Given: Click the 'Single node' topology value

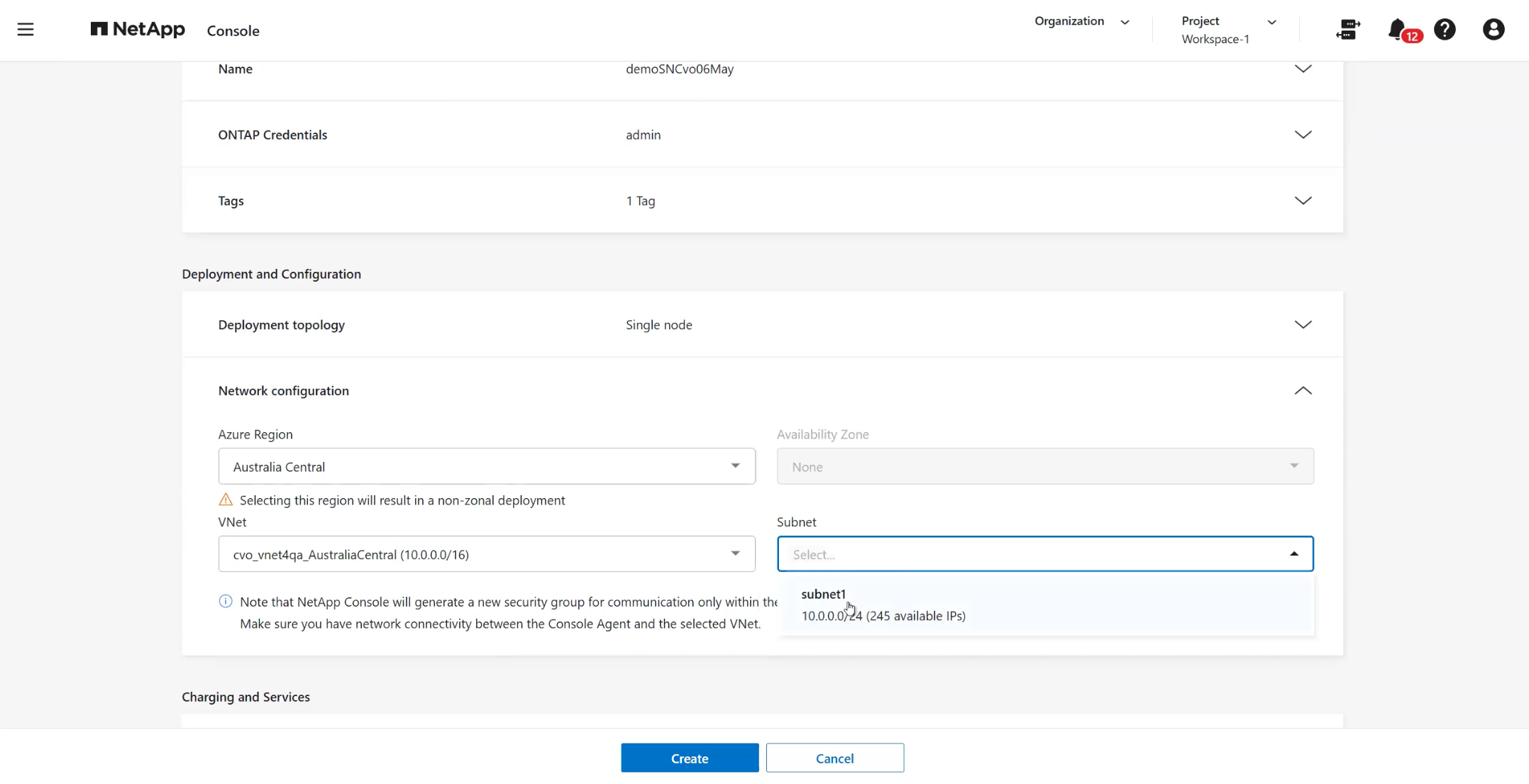Looking at the screenshot, I should coord(658,324).
